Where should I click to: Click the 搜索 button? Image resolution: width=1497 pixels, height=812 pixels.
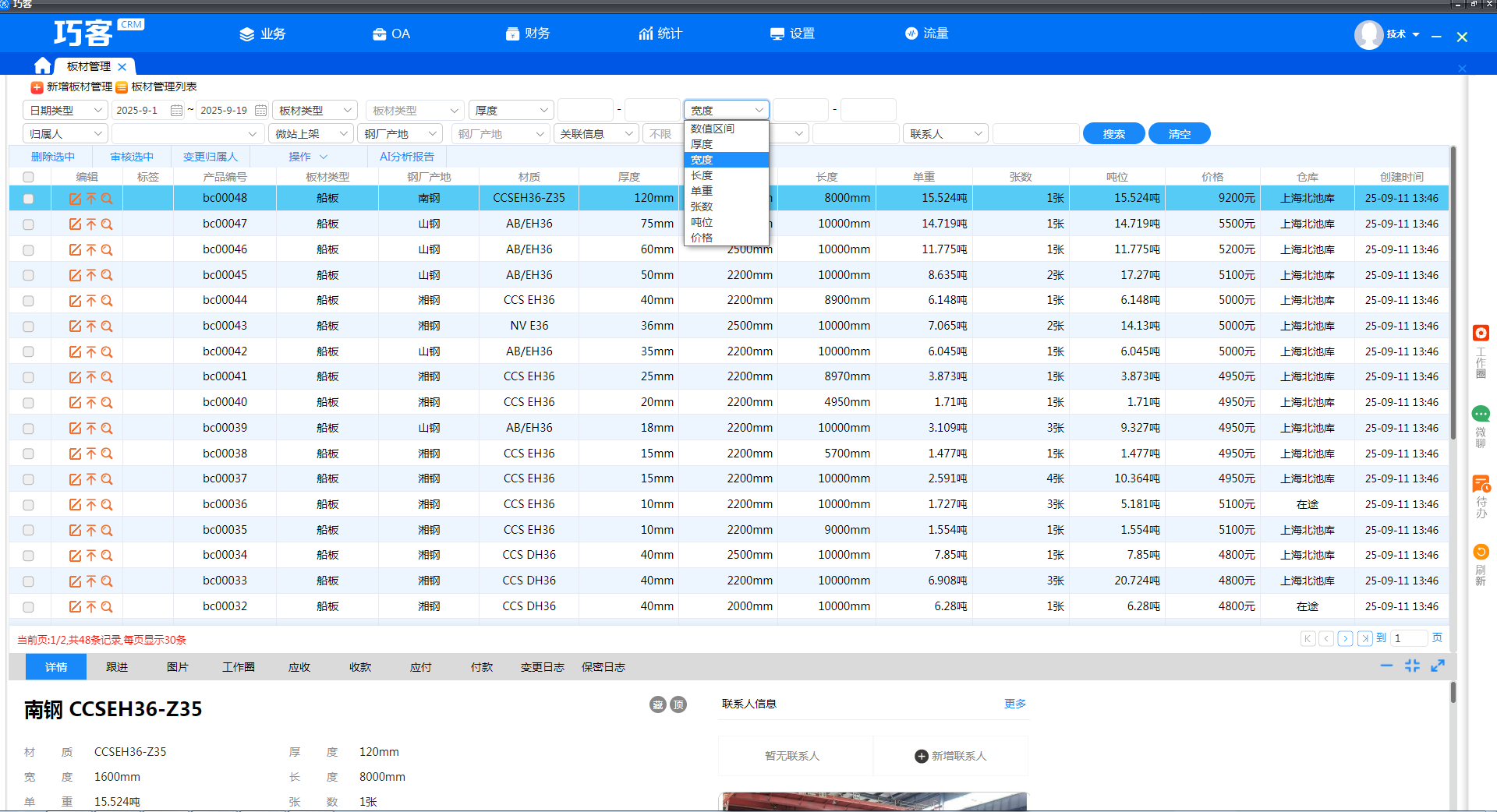tap(1113, 134)
